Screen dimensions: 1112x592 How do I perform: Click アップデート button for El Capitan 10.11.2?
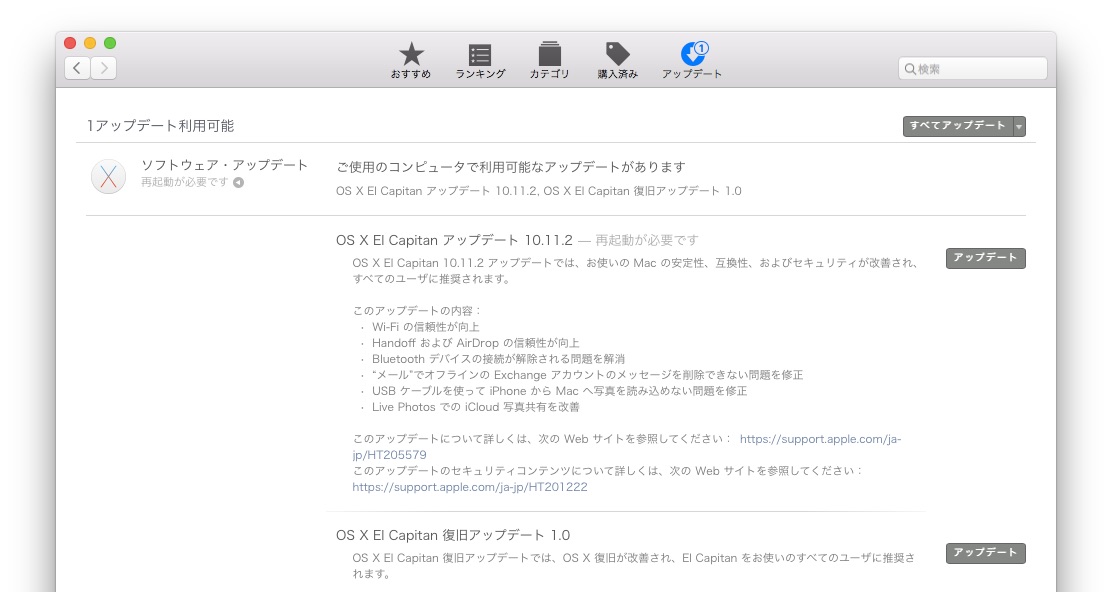pyautogui.click(x=985, y=258)
